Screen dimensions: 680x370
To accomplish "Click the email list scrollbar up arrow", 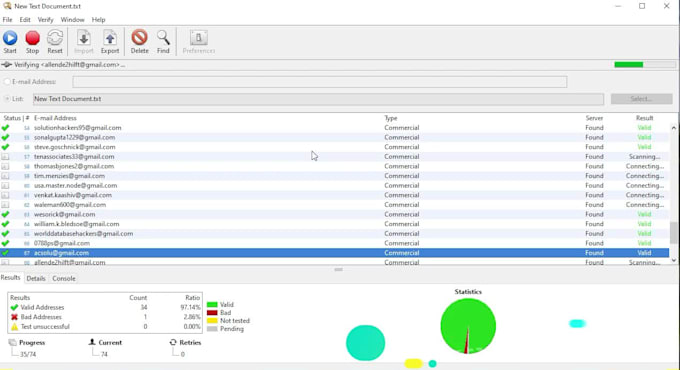I will pyautogui.click(x=673, y=128).
